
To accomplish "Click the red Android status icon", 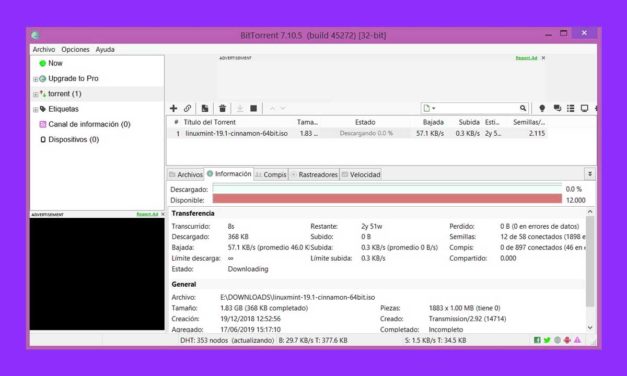I will point(567,340).
